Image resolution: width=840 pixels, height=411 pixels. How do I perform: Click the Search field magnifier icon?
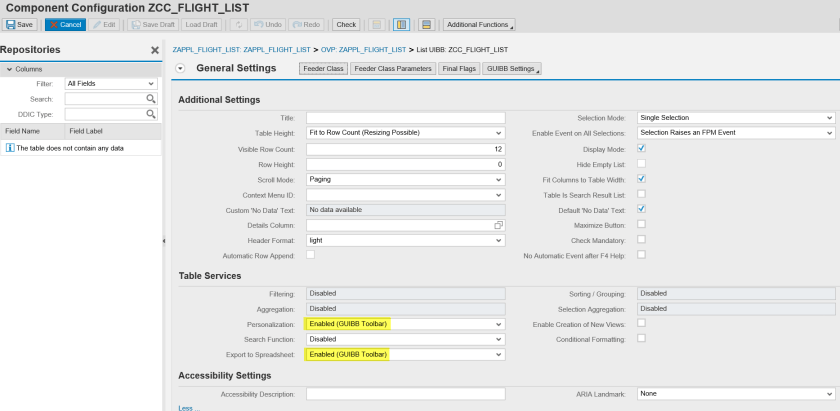tap(151, 99)
